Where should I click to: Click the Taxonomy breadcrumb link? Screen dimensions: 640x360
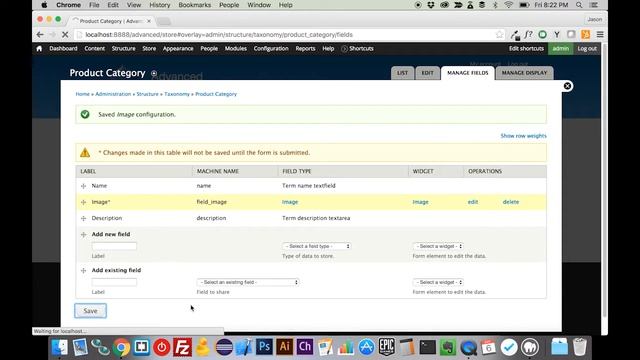(177, 94)
